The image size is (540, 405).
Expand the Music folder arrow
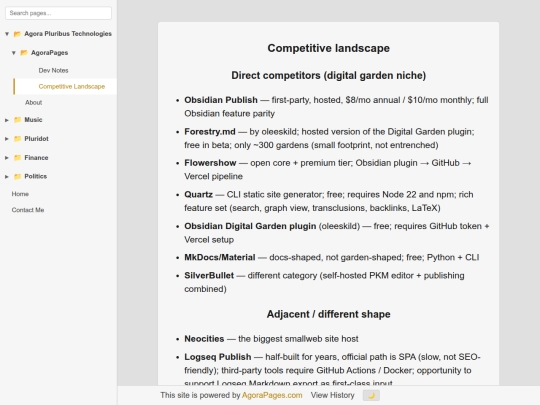(x=7, y=120)
